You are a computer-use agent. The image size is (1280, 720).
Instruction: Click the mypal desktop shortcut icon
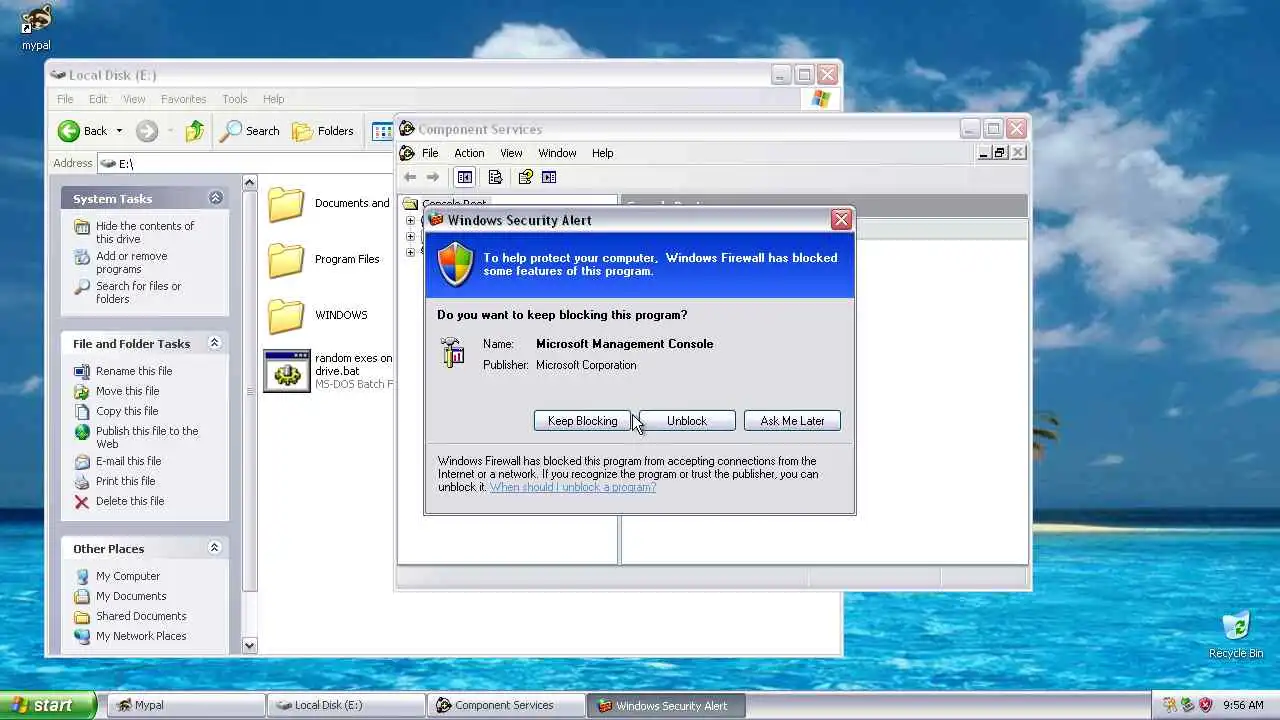pyautogui.click(x=36, y=20)
